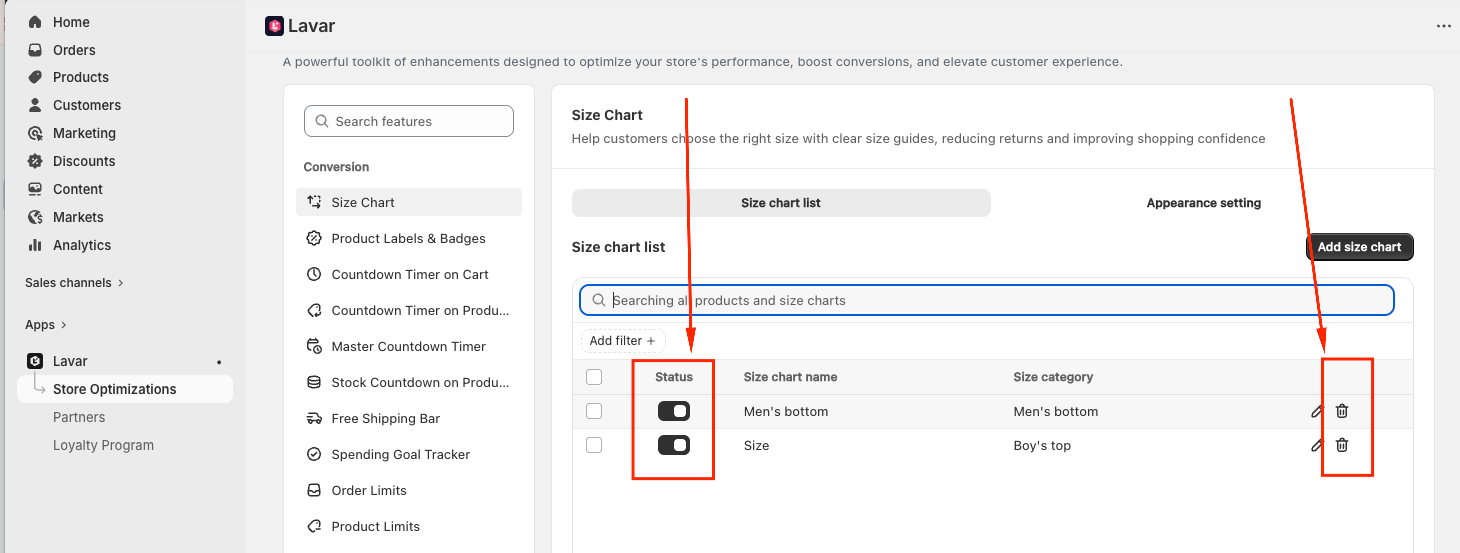Click the Marketing target icon
The height and width of the screenshot is (553, 1460).
pyautogui.click(x=35, y=133)
